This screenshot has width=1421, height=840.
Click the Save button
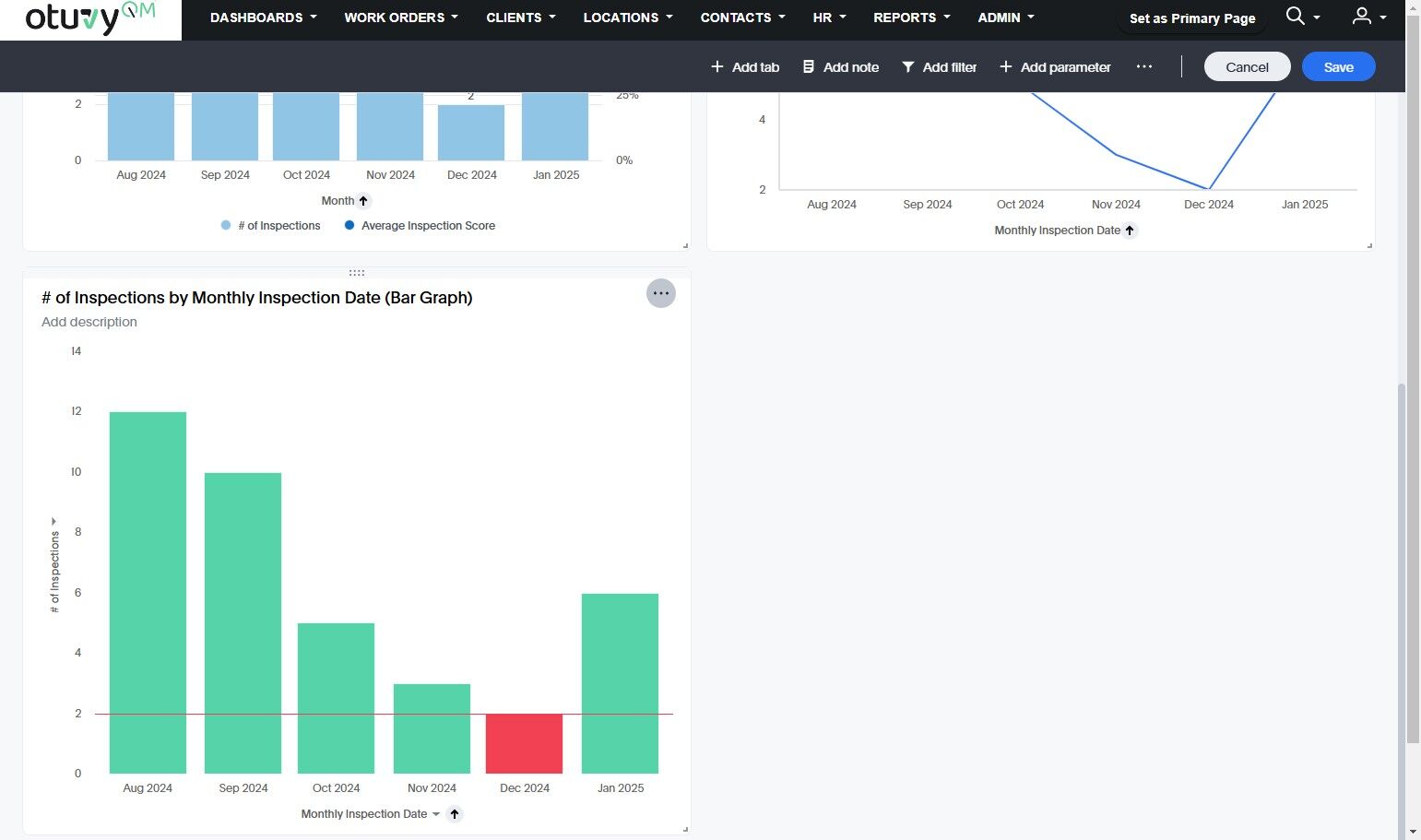tap(1339, 66)
